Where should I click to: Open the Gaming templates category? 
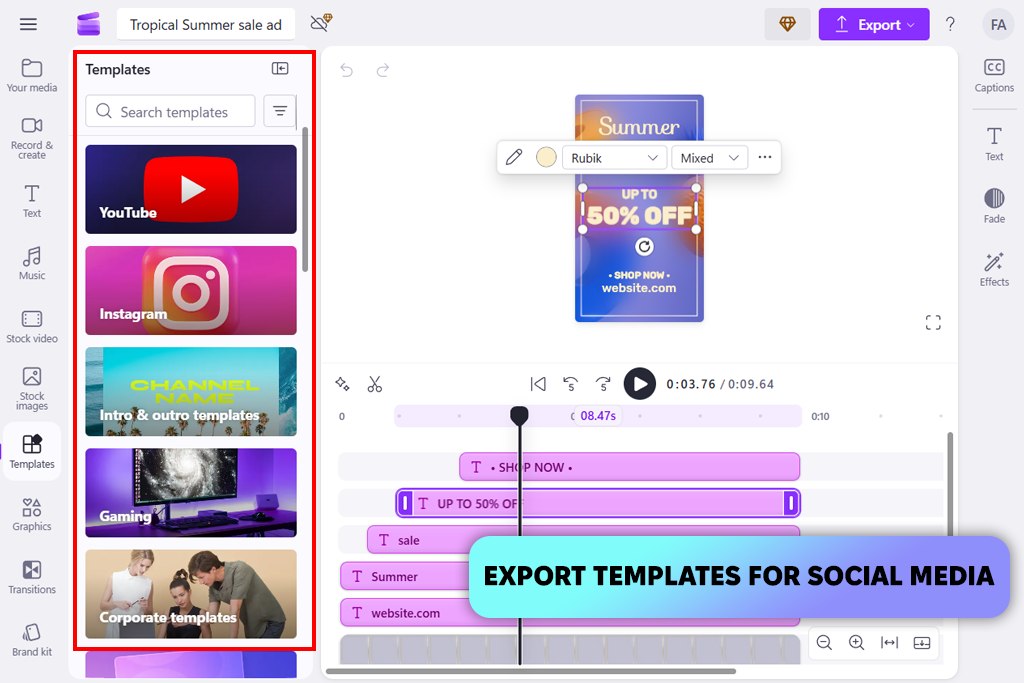(191, 493)
